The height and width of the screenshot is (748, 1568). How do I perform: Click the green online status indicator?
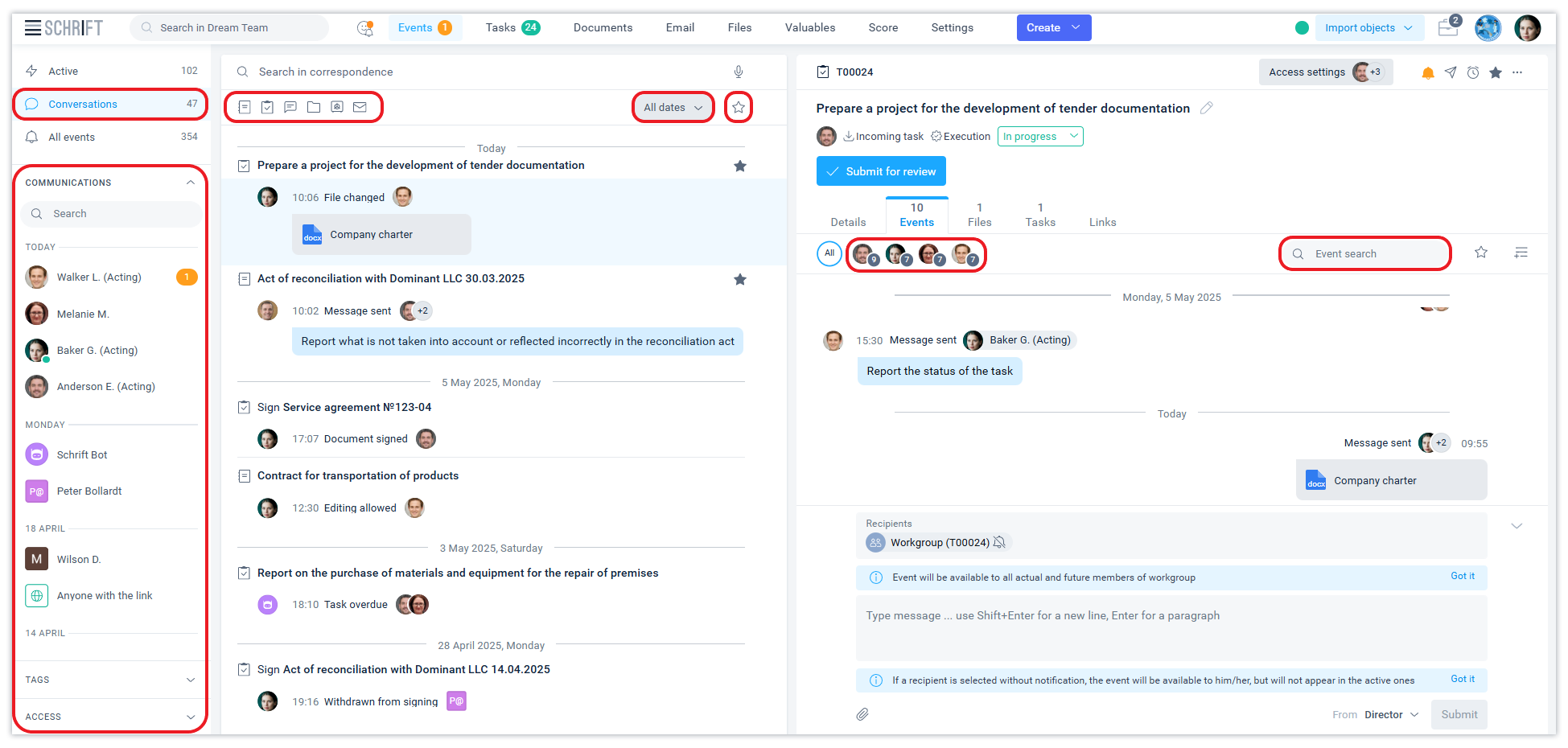click(x=1302, y=27)
